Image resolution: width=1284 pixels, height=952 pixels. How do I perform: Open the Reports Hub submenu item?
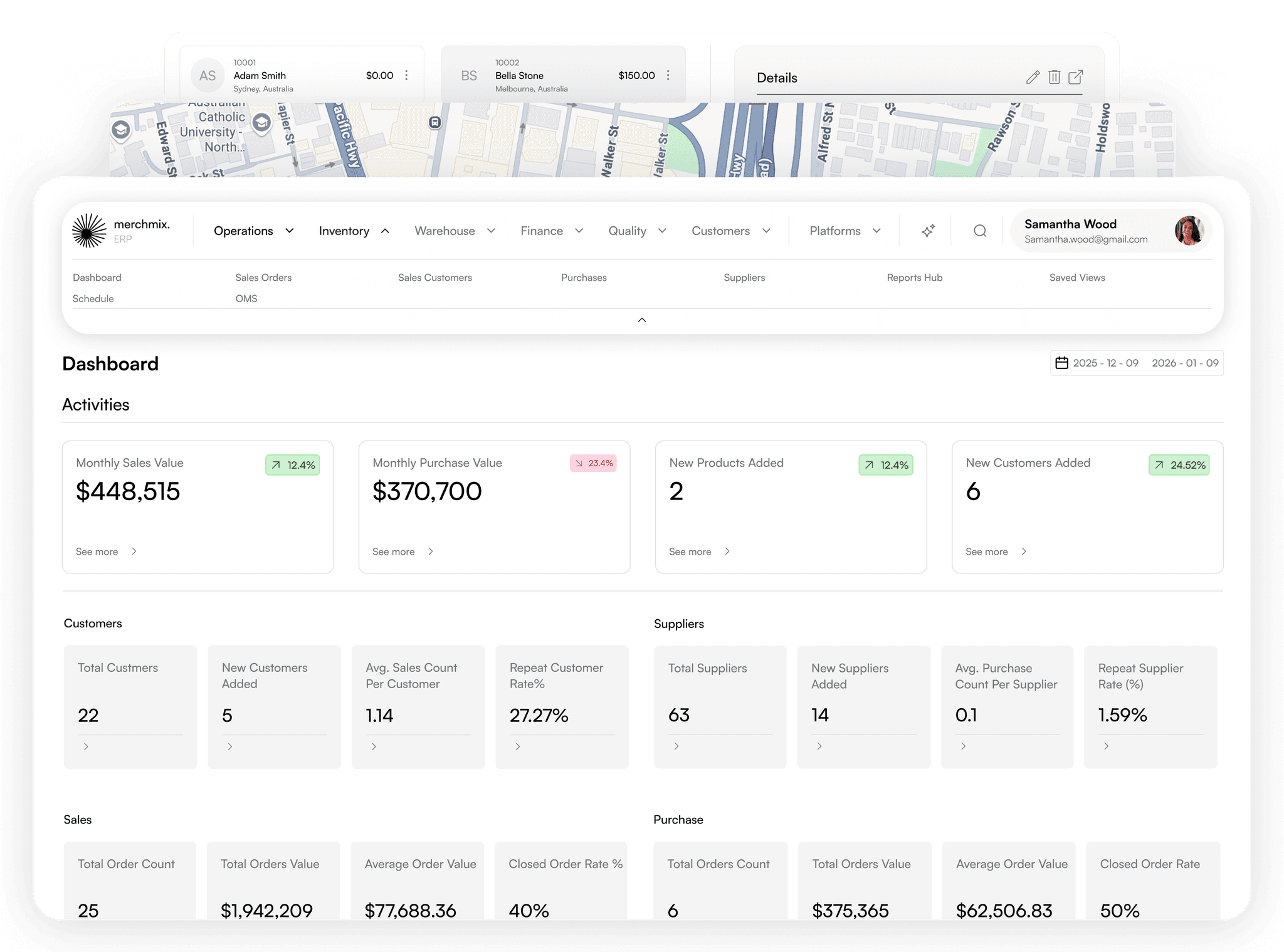[x=914, y=278]
